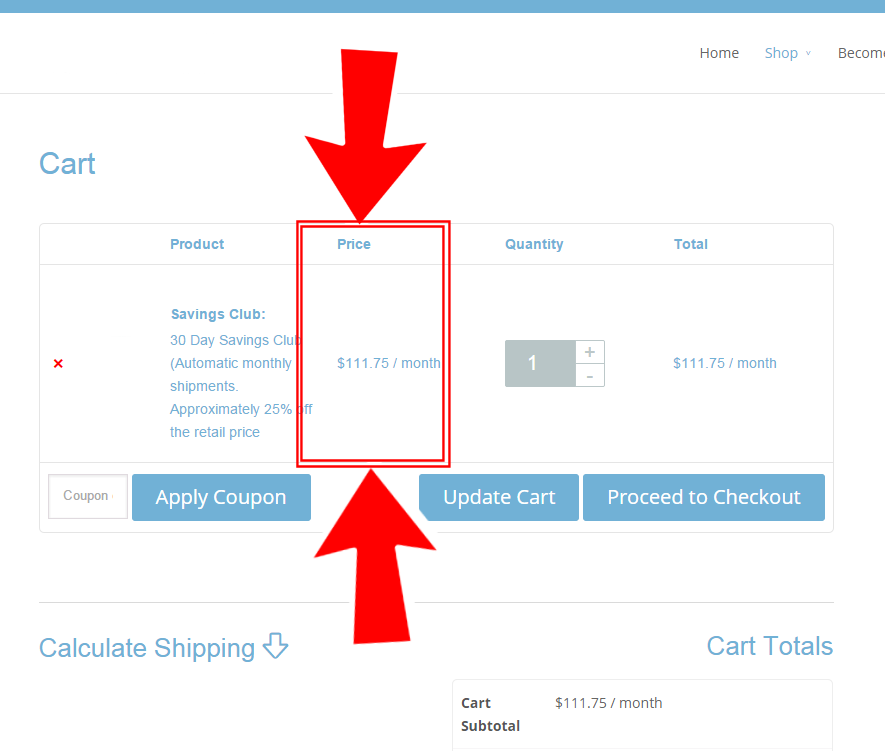Screen dimensions: 885x751
Task: Expand Calculate Shipping via the down arrow
Action: (x=276, y=646)
